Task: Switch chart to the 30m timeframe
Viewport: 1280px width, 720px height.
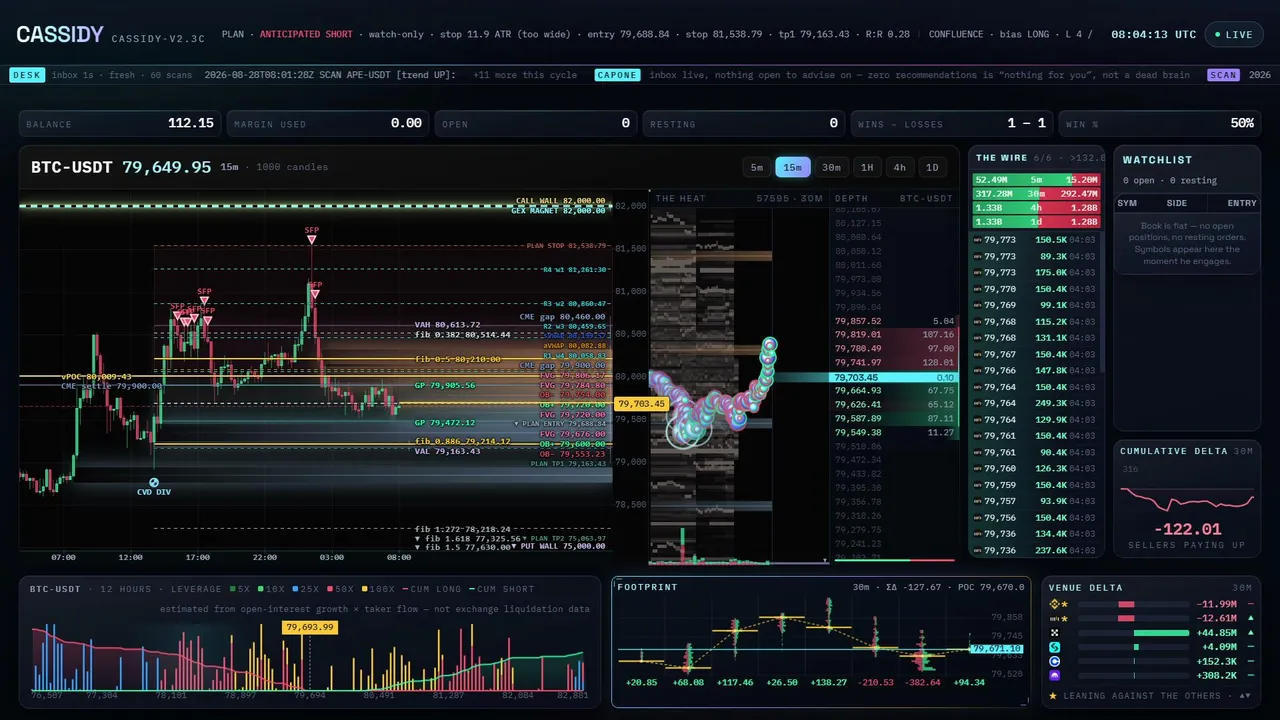Action: point(831,167)
